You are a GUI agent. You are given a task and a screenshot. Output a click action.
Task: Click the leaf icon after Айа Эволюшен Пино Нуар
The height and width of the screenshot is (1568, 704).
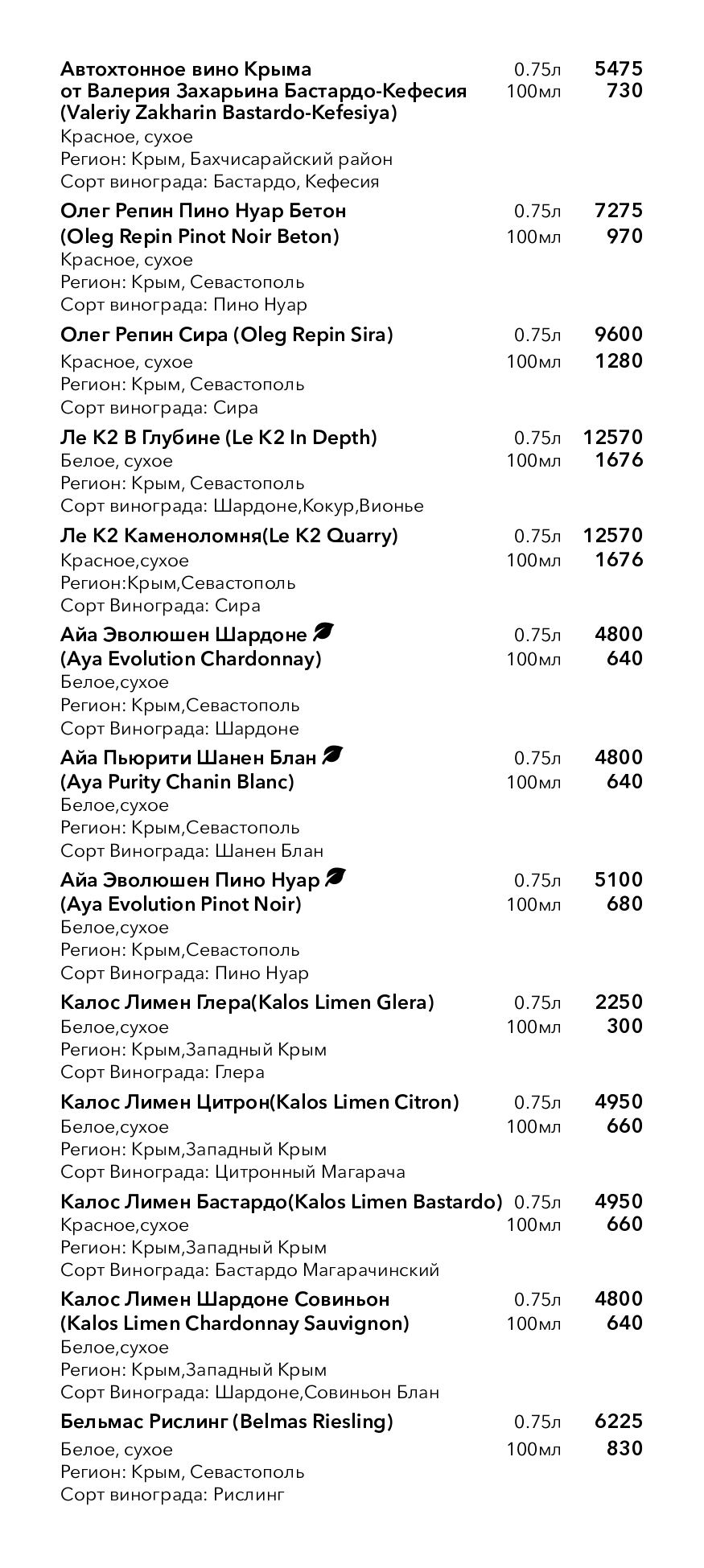(335, 879)
